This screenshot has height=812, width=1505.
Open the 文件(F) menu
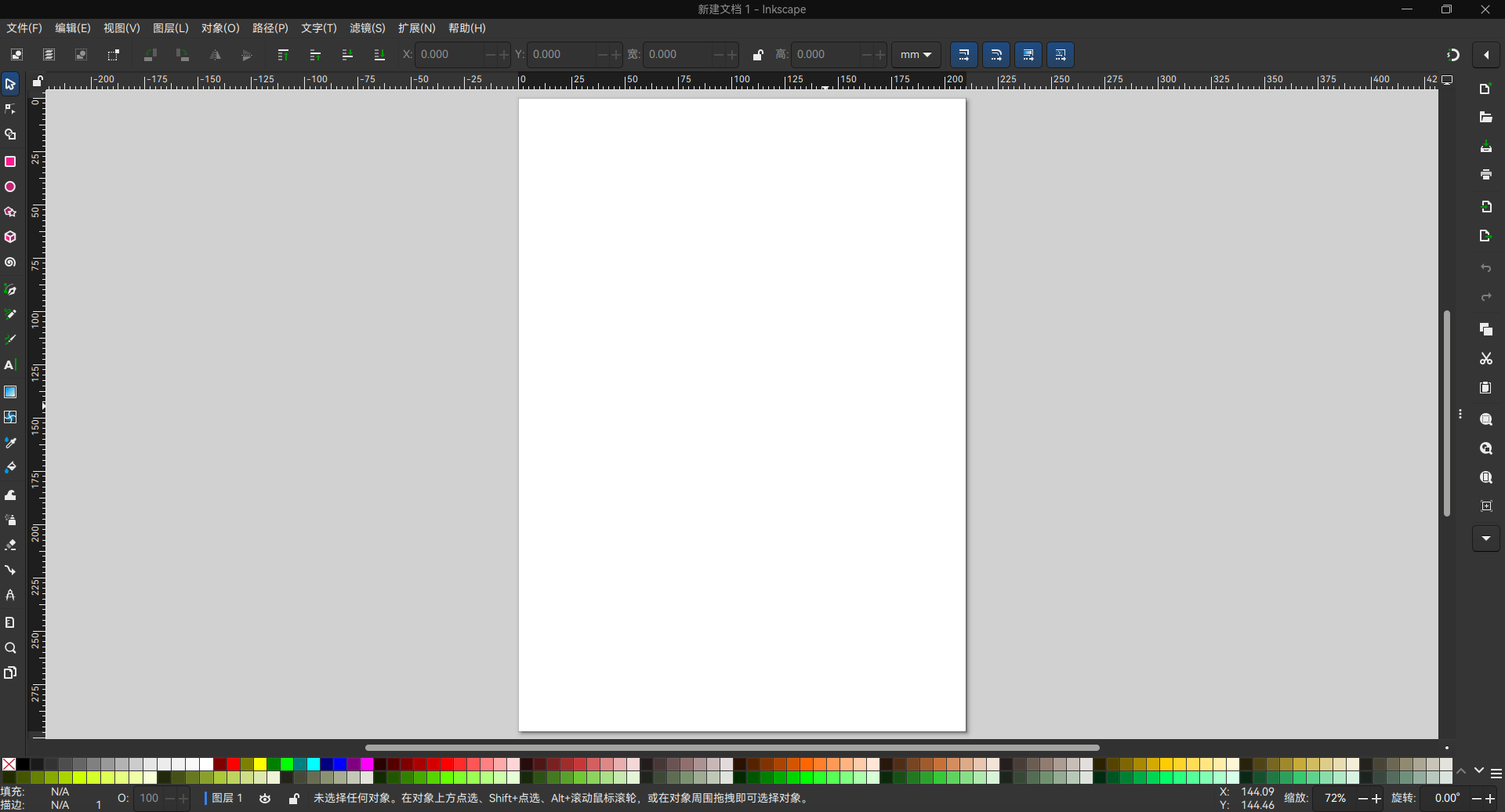[24, 28]
